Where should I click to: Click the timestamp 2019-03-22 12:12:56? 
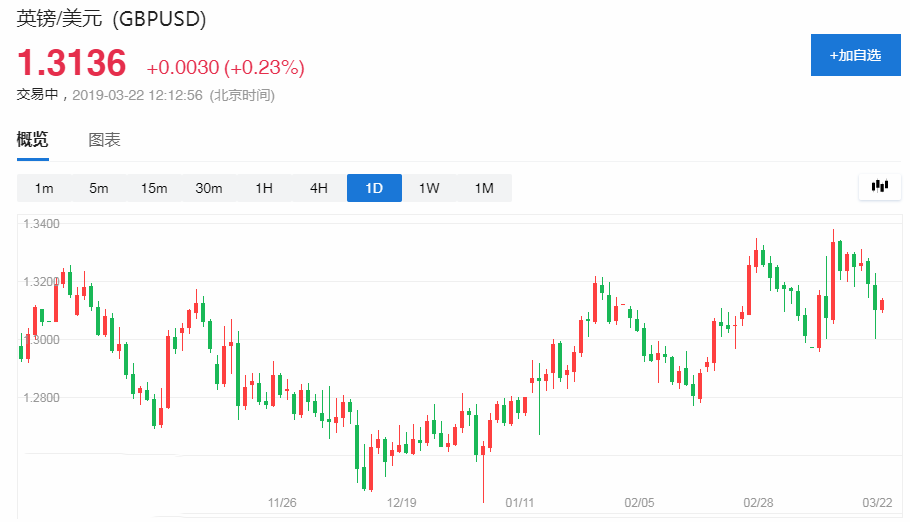138,95
